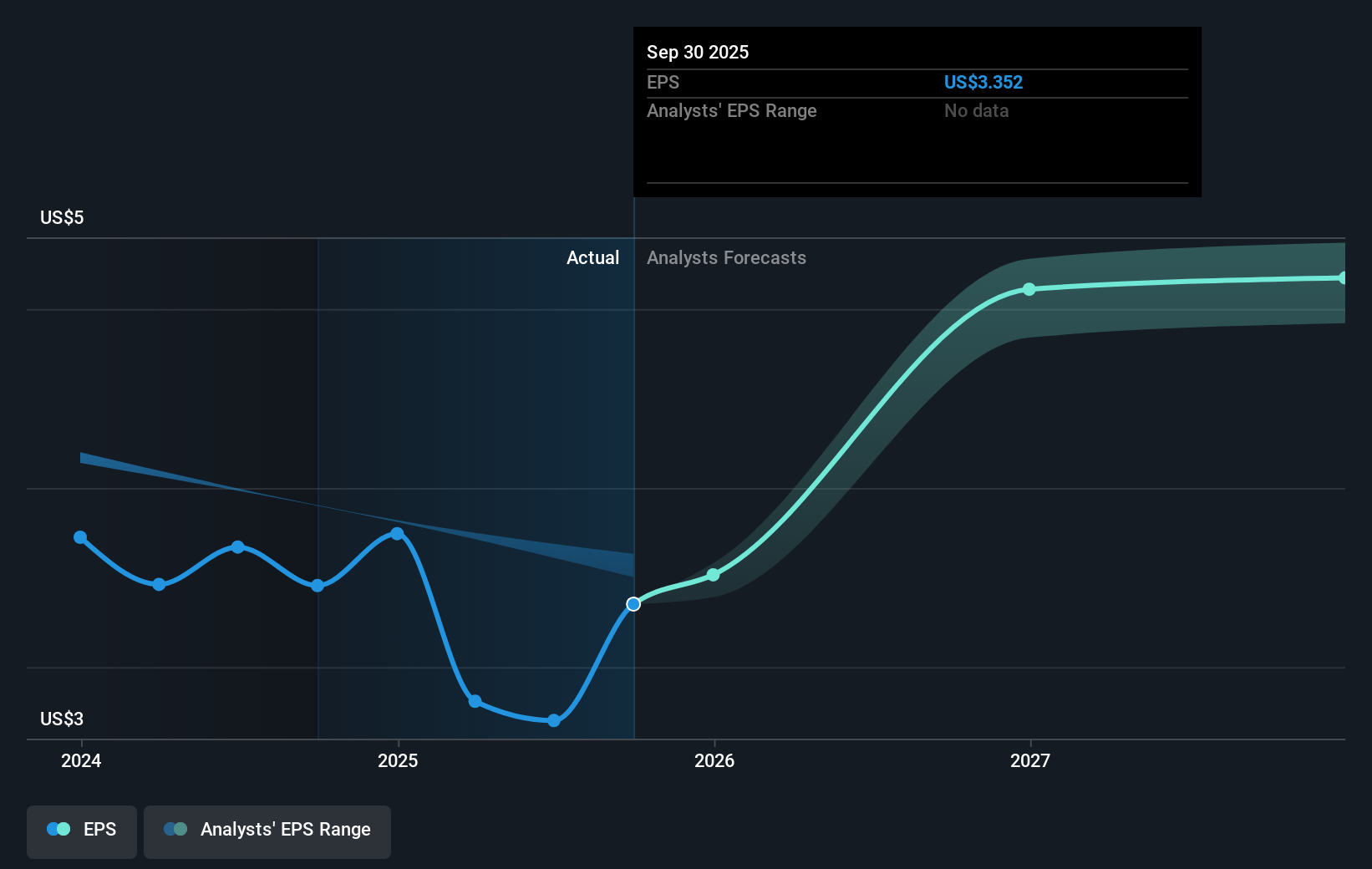This screenshot has width=1372, height=869.
Task: Click the 'Sep 30 2025' tooltip date heading
Action: coord(698,53)
